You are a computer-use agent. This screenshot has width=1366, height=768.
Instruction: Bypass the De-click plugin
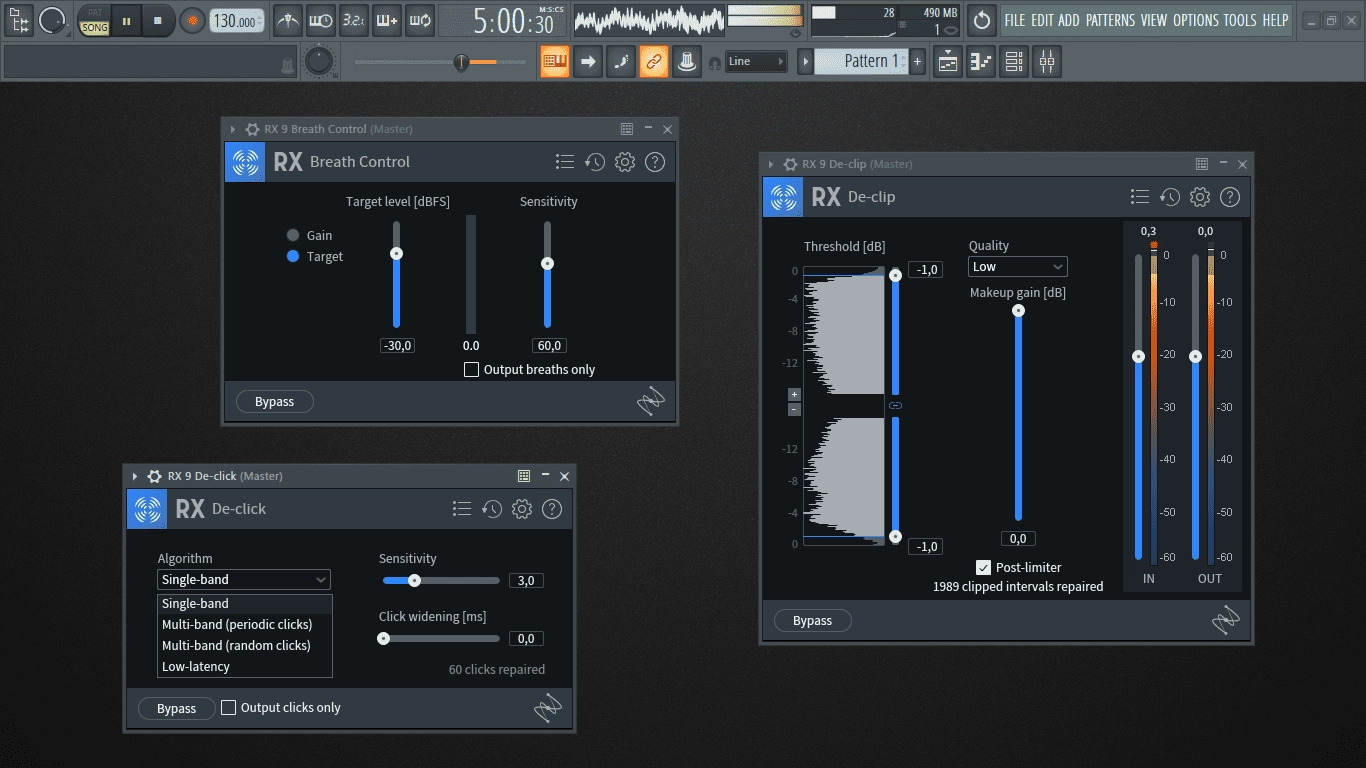pyautogui.click(x=177, y=708)
